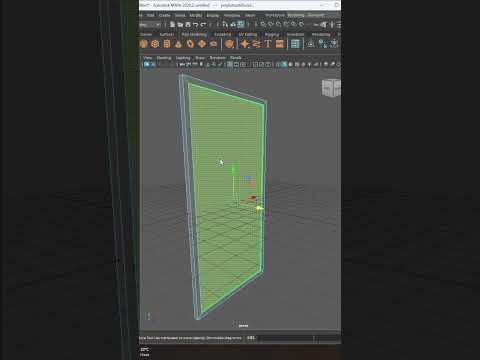Click the green Y-axis move handle
This screenshot has width=480, height=360.
pos(234,169)
